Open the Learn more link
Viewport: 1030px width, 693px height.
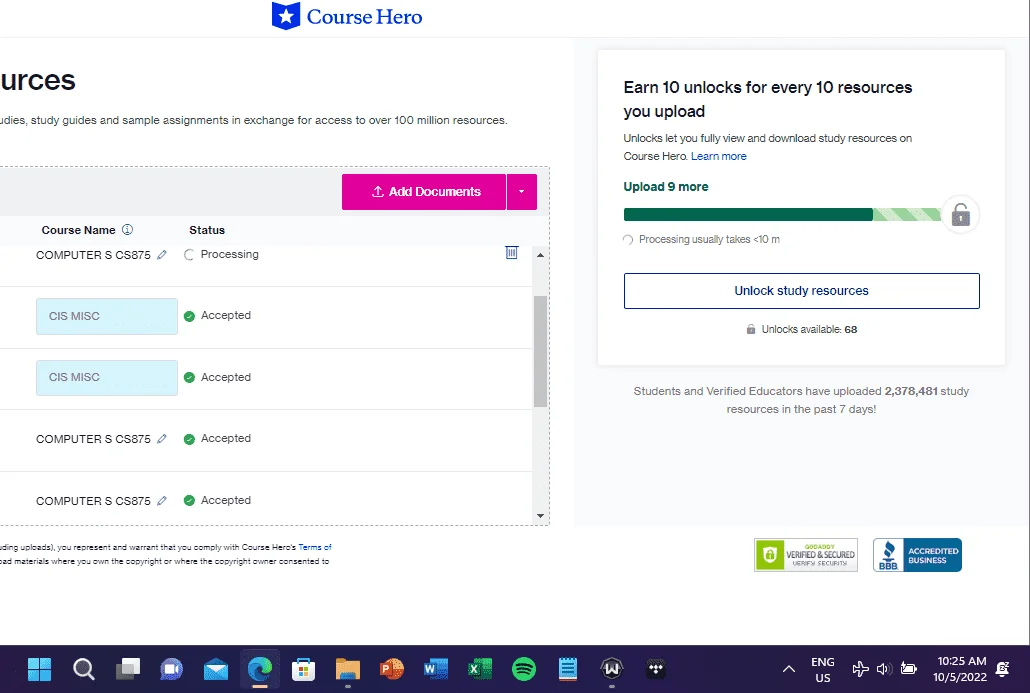(719, 156)
